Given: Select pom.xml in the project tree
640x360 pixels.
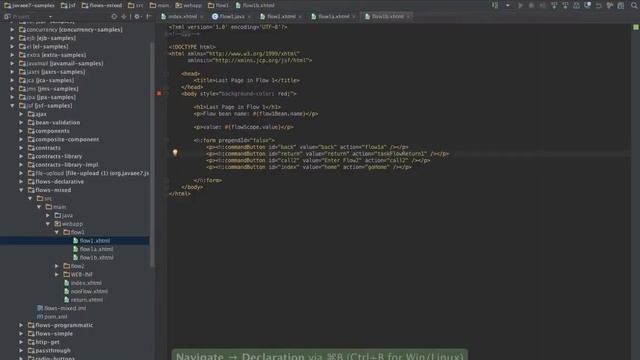Looking at the screenshot, I should [52, 317].
